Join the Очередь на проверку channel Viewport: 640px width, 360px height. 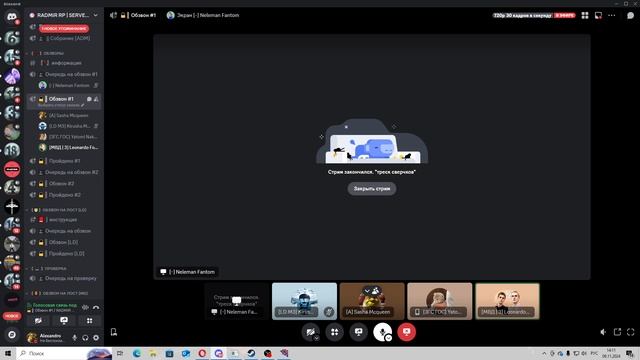pyautogui.click(x=64, y=278)
